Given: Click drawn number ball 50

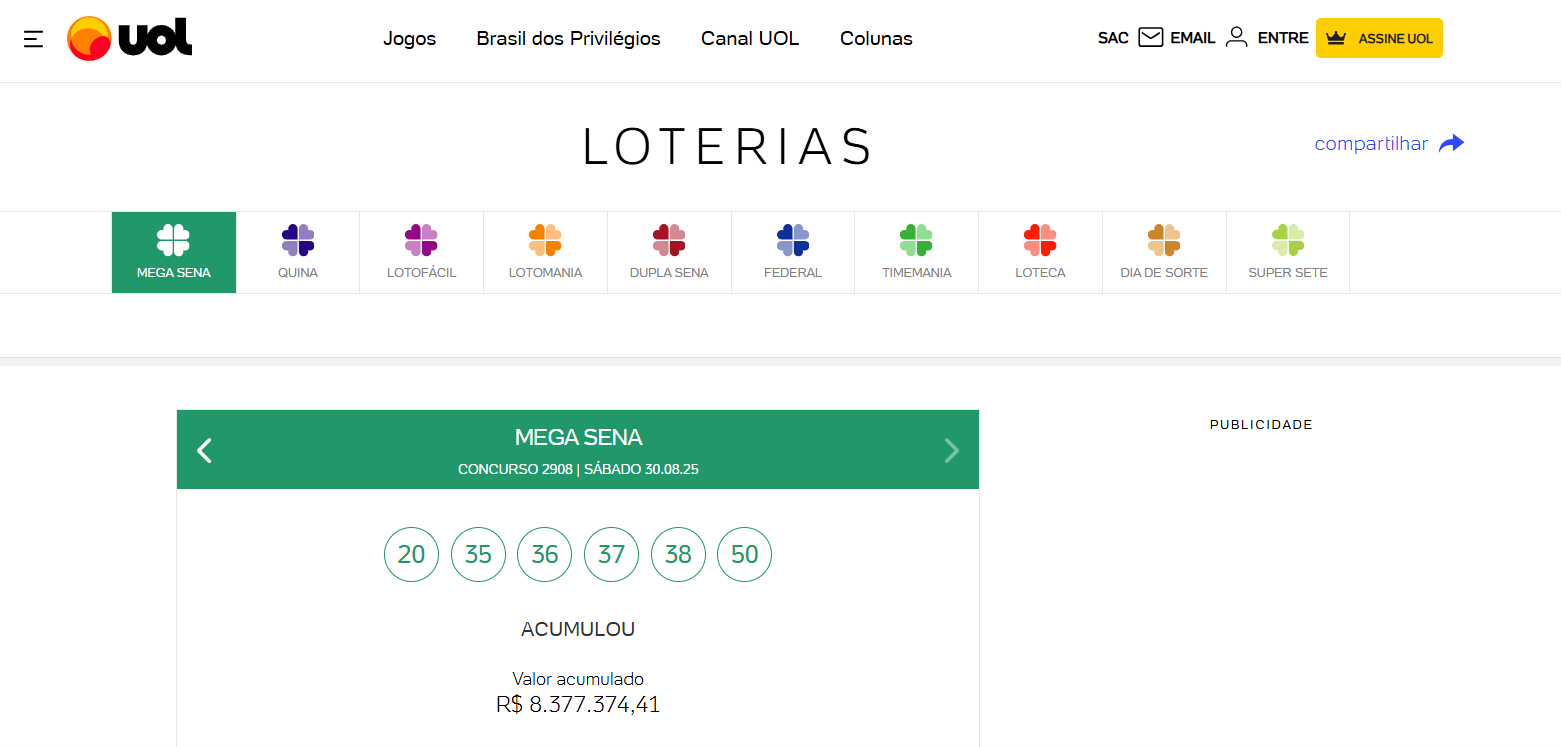Looking at the screenshot, I should pos(745,554).
